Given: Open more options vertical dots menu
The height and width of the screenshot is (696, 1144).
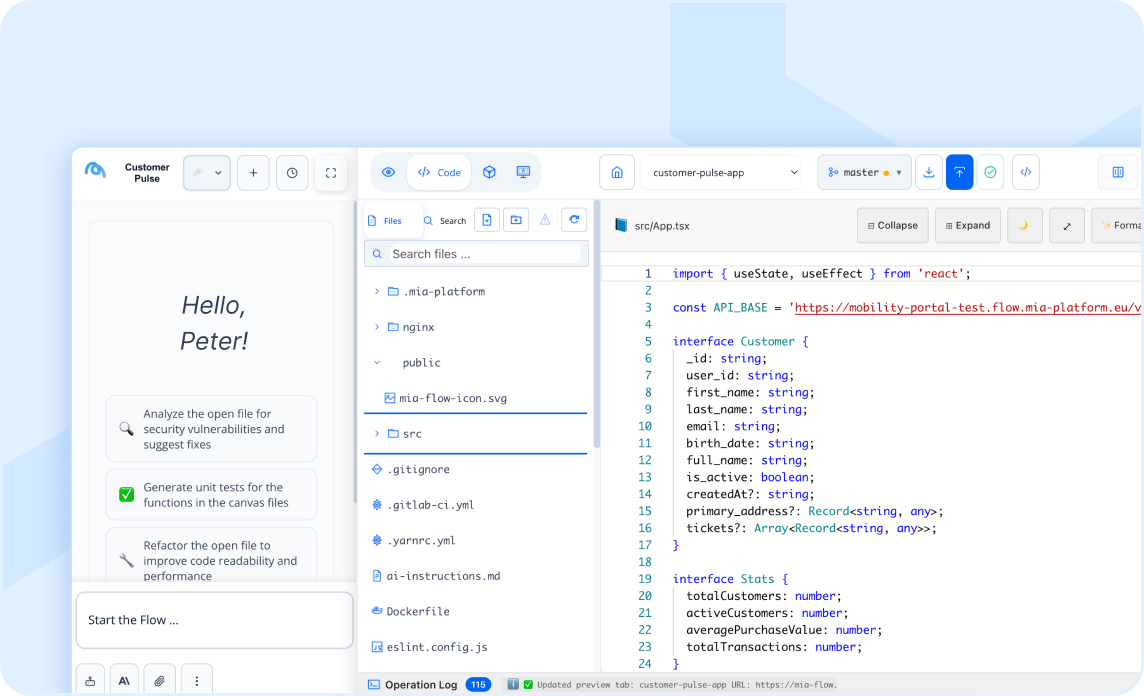Looking at the screenshot, I should 196,681.
